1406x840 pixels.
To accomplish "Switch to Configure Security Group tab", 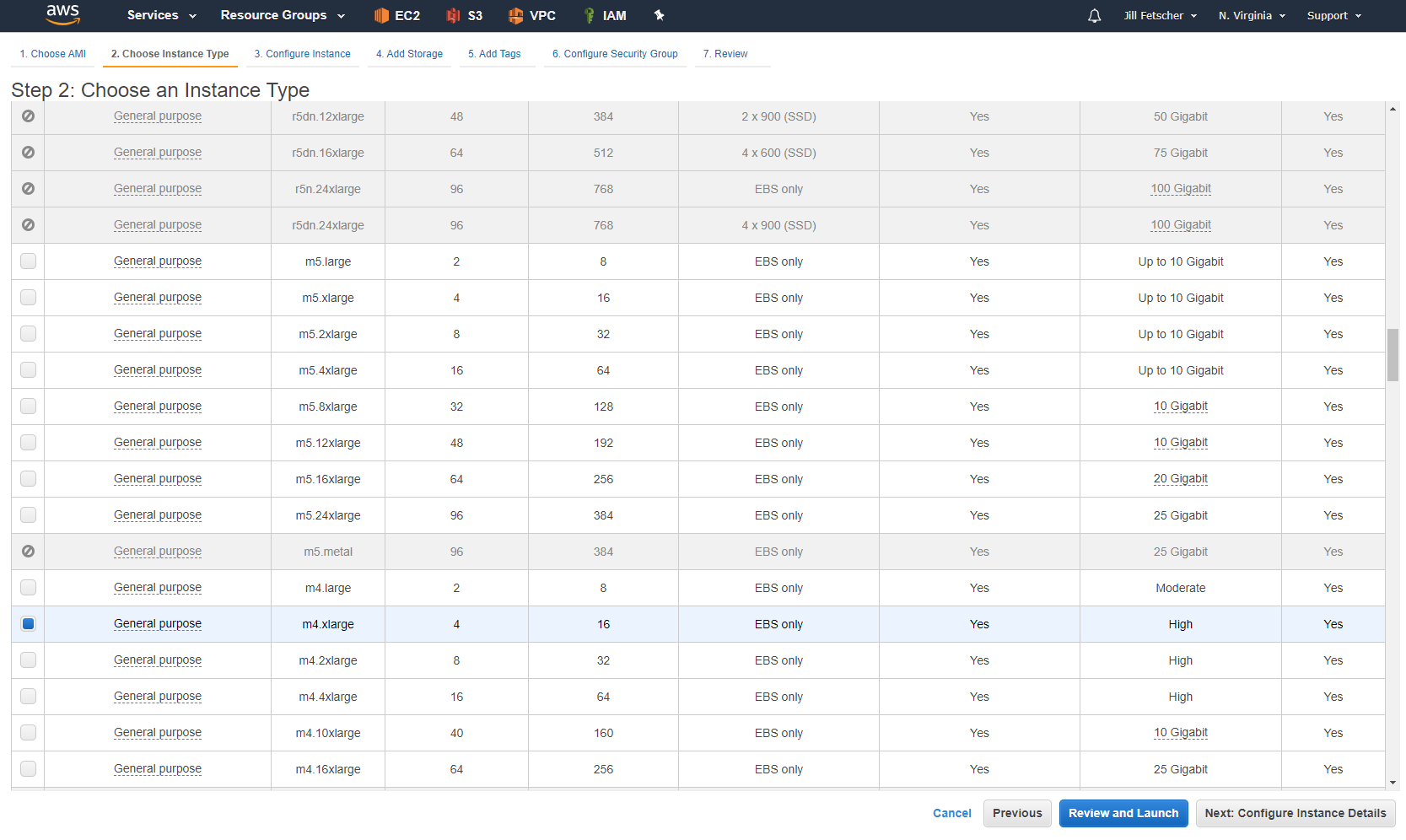I will point(615,54).
